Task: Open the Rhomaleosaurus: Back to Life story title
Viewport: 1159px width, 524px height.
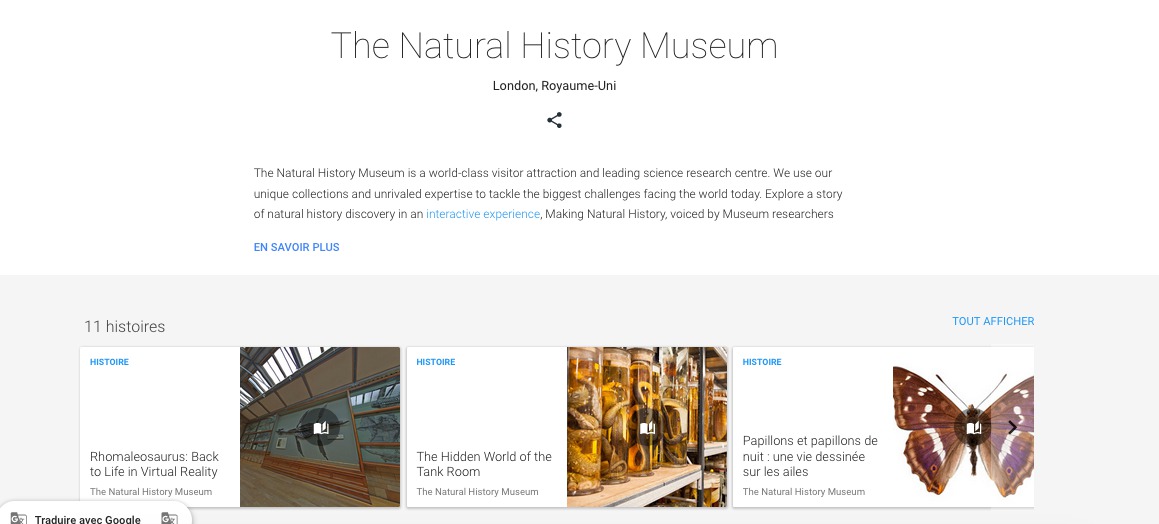Action: coord(154,464)
